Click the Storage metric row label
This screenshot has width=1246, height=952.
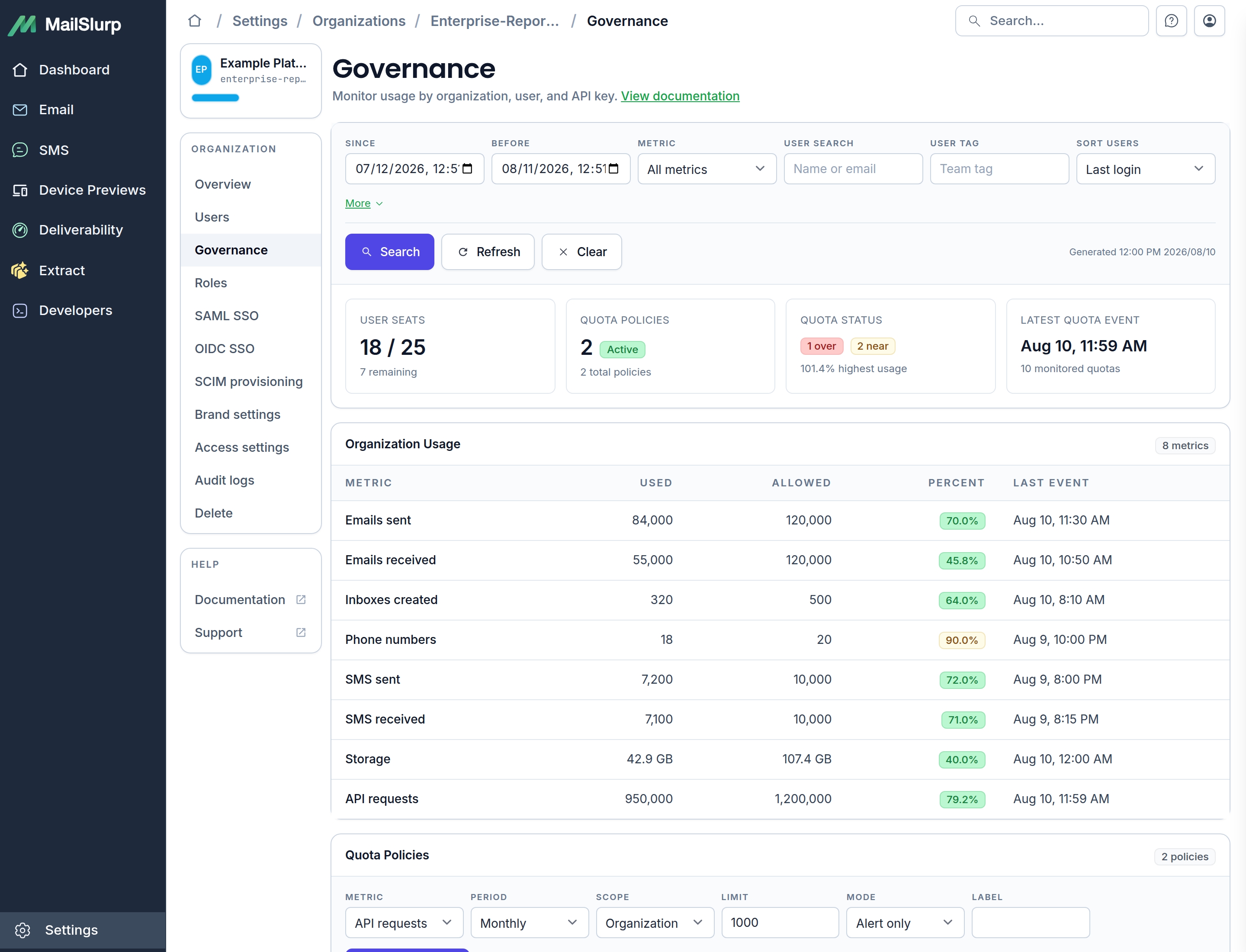(368, 759)
